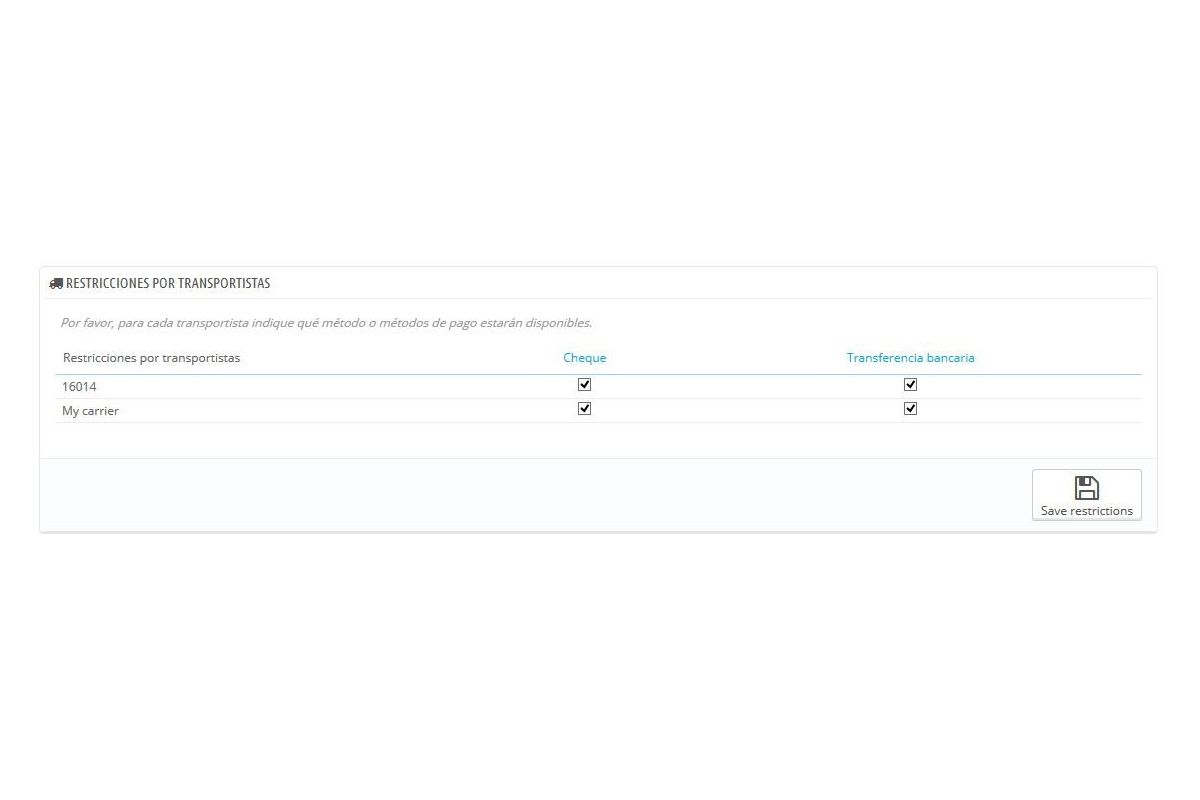Click the RESTRICCIONES POR TRANSPORTISTAS panel title

point(168,283)
